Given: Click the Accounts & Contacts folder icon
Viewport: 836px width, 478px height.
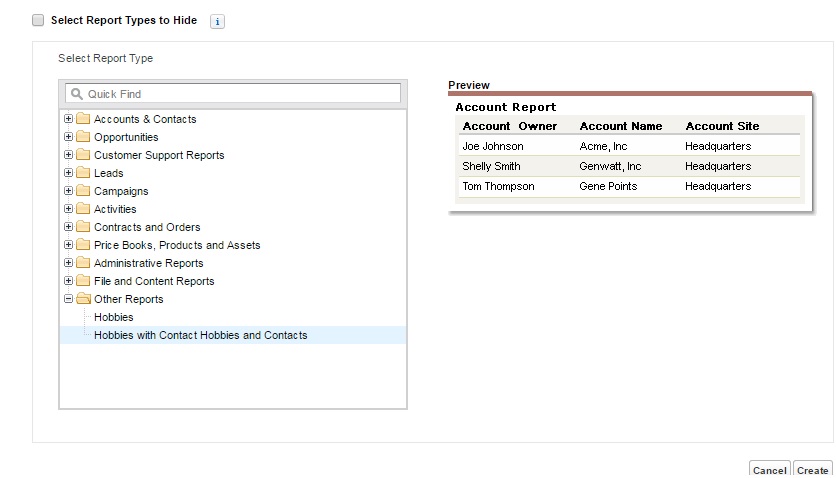Looking at the screenshot, I should pyautogui.click(x=83, y=119).
